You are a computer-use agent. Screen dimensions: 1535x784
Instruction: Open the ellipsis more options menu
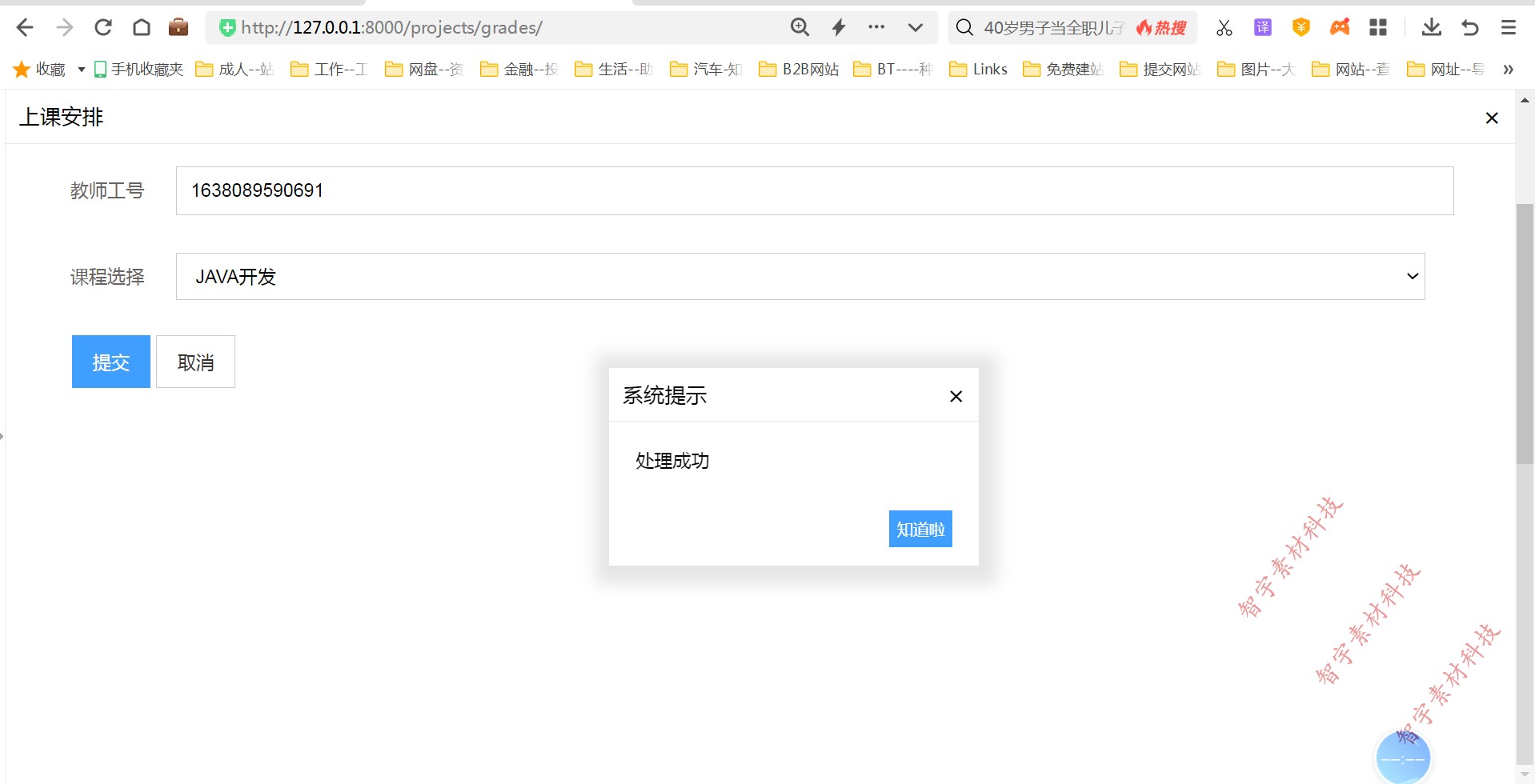click(876, 26)
